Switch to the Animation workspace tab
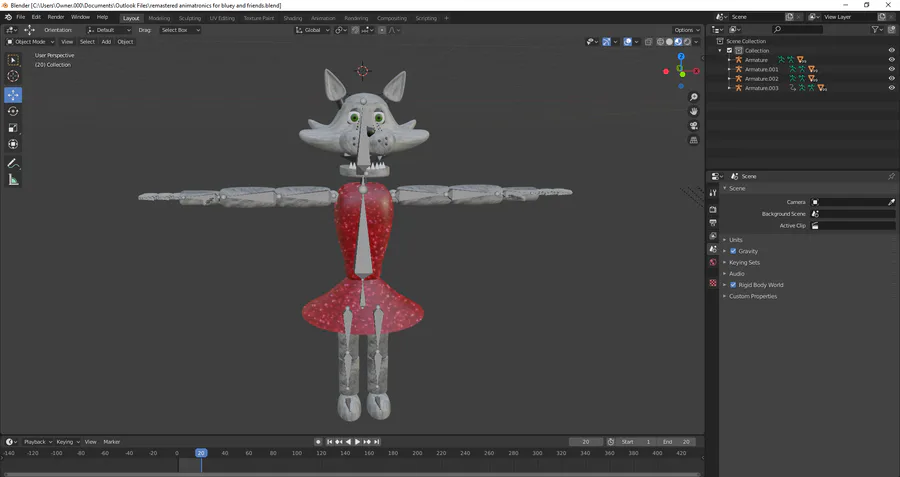Image resolution: width=900 pixels, height=477 pixels. tap(323, 18)
